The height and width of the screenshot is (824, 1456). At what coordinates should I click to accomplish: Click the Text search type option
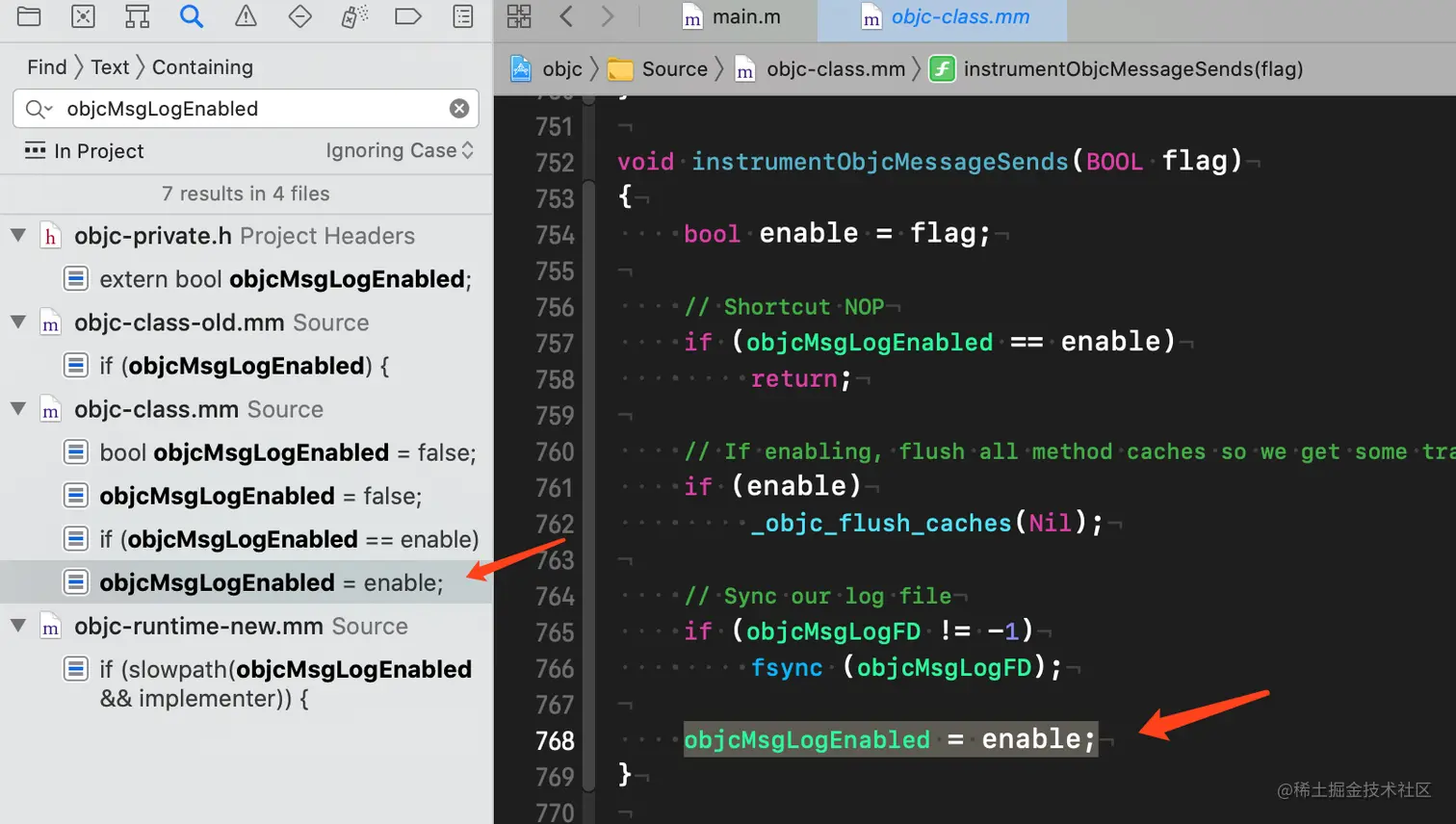click(x=110, y=67)
